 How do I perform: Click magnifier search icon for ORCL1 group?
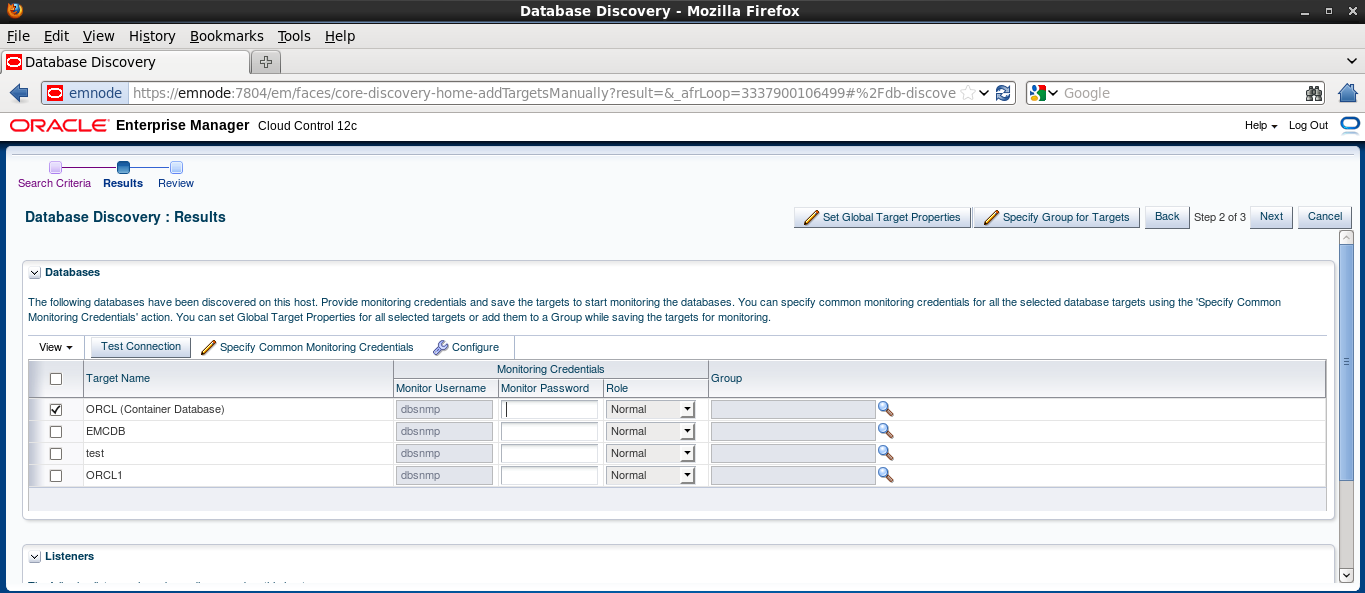885,475
